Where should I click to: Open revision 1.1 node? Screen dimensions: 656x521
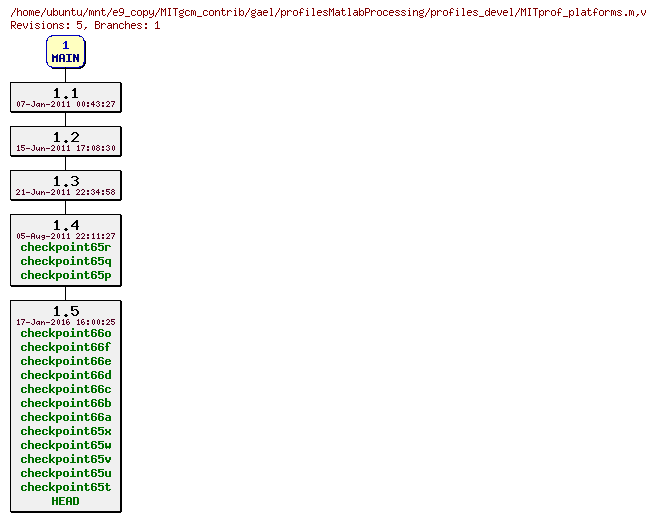click(x=66, y=98)
